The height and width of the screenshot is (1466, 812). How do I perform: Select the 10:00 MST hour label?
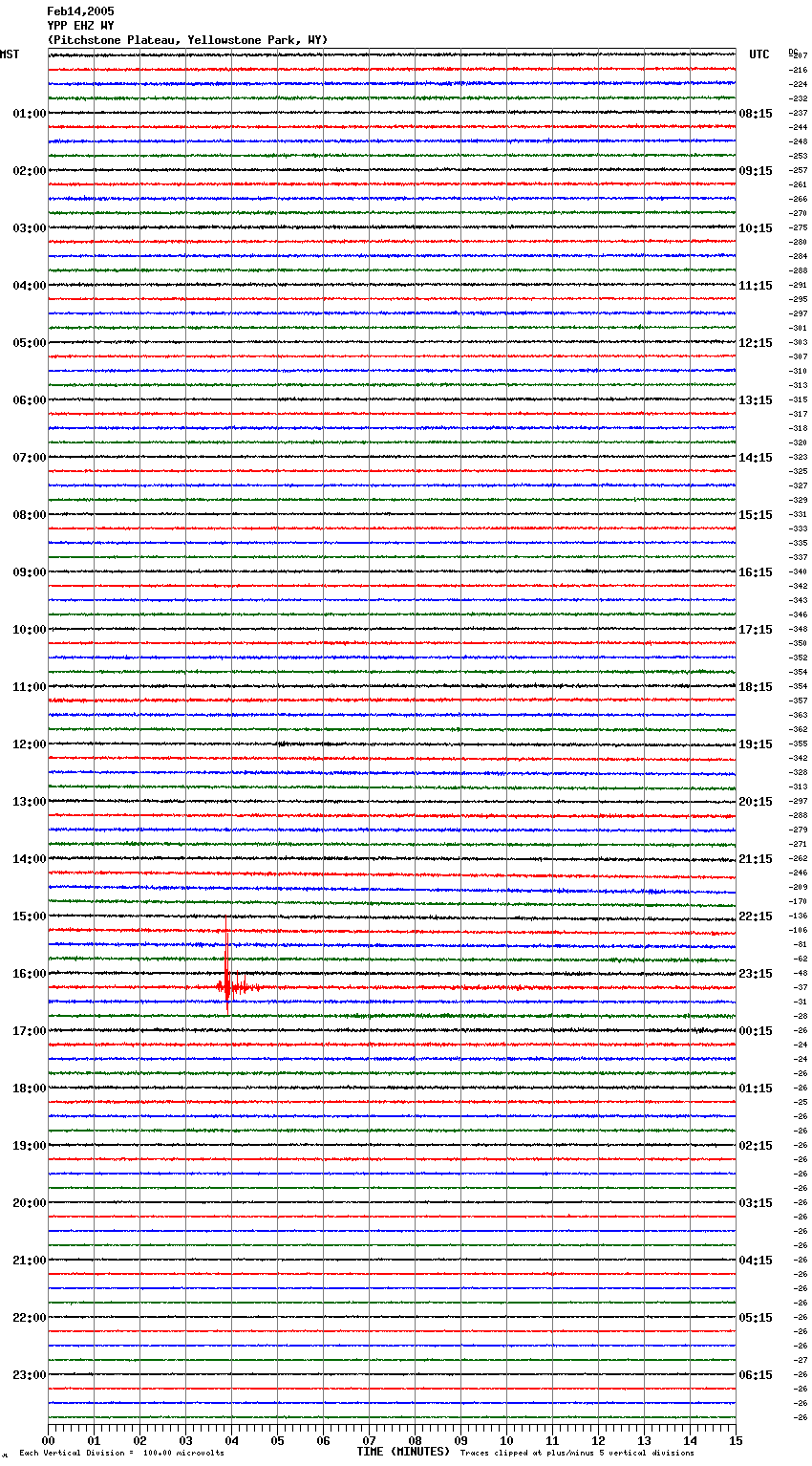pyautogui.click(x=30, y=630)
